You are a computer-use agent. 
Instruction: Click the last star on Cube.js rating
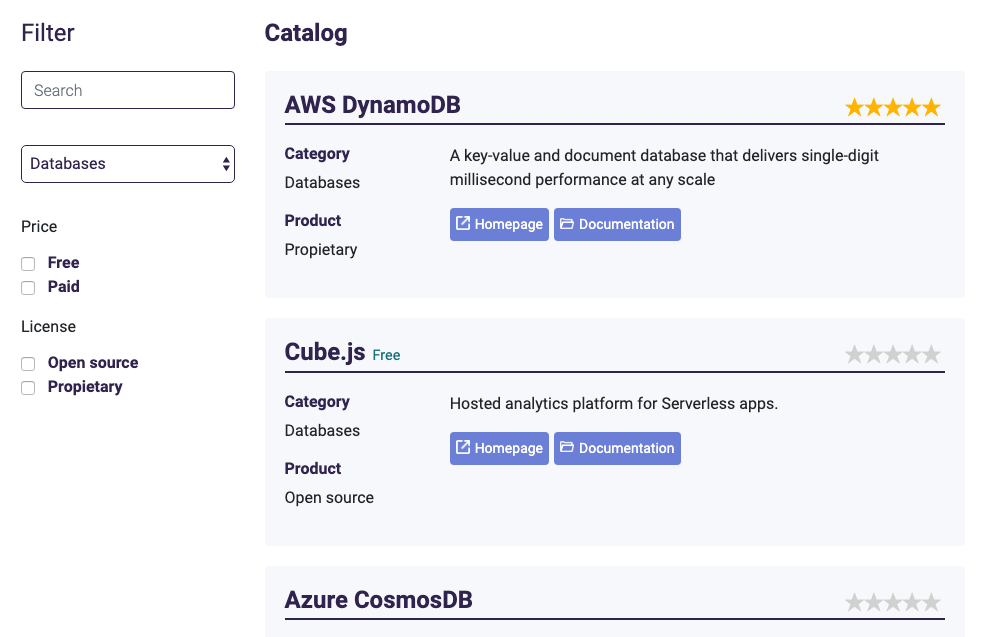tap(931, 354)
